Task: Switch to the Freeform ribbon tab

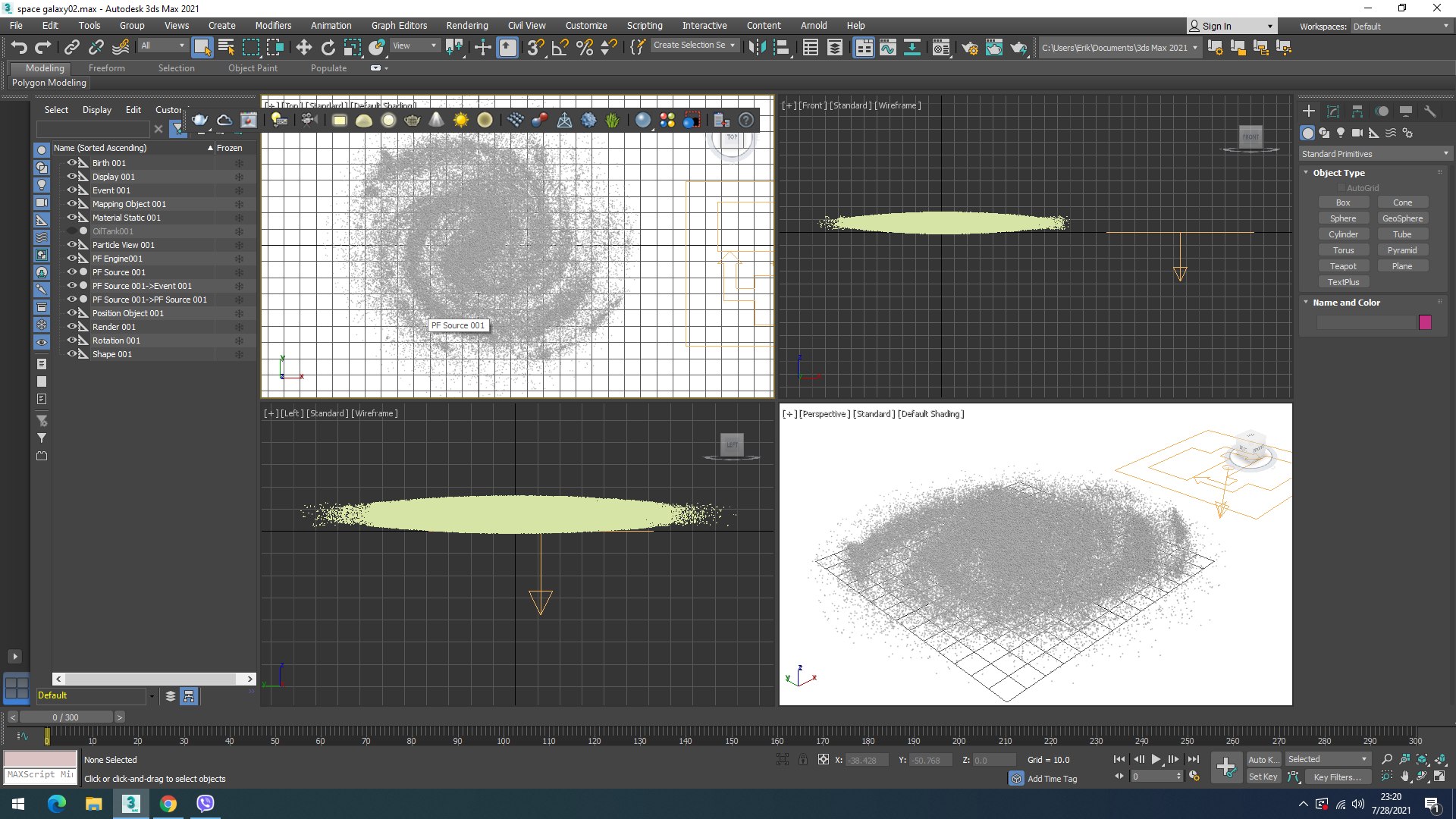Action: [x=107, y=67]
